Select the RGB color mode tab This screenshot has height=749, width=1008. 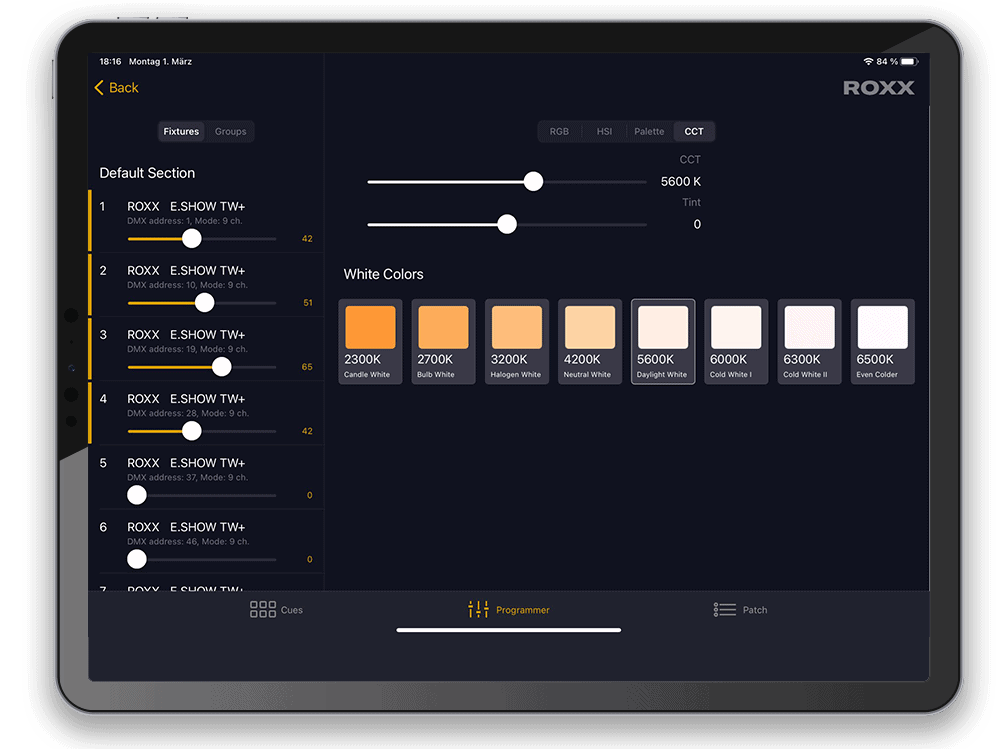point(559,131)
